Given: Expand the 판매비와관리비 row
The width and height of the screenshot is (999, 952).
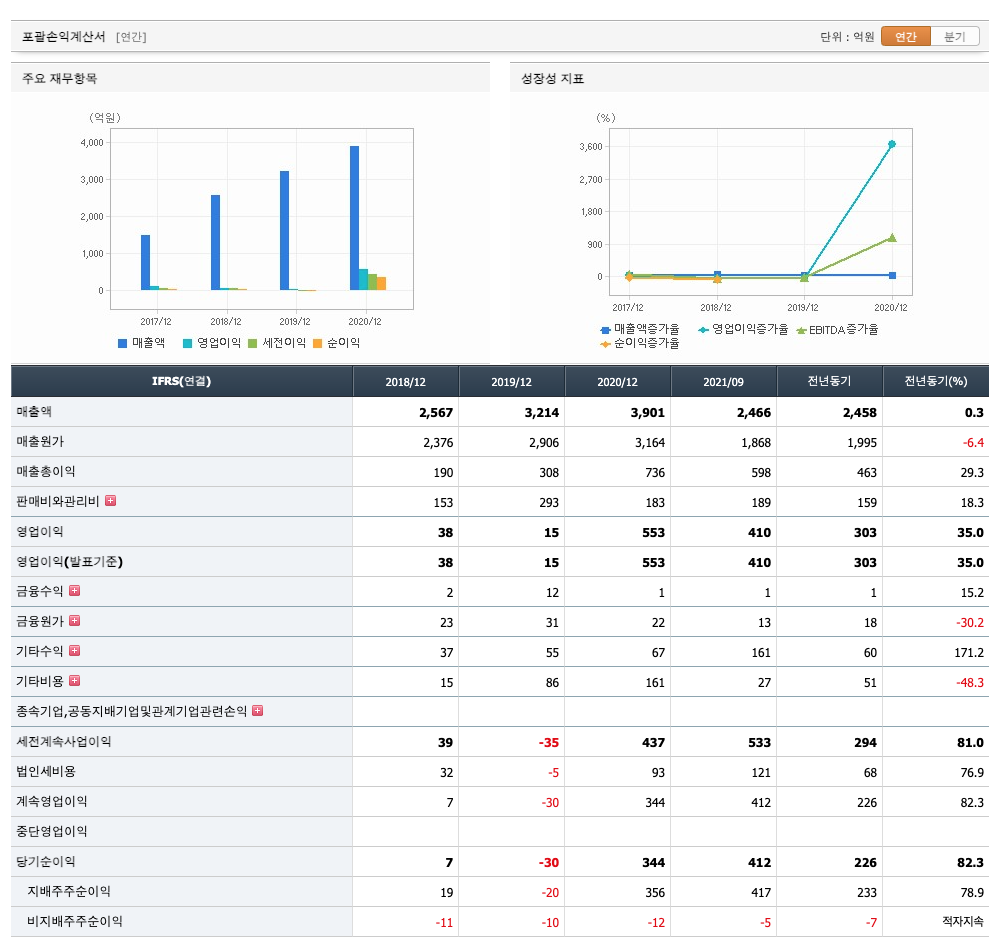Looking at the screenshot, I should coord(110,501).
